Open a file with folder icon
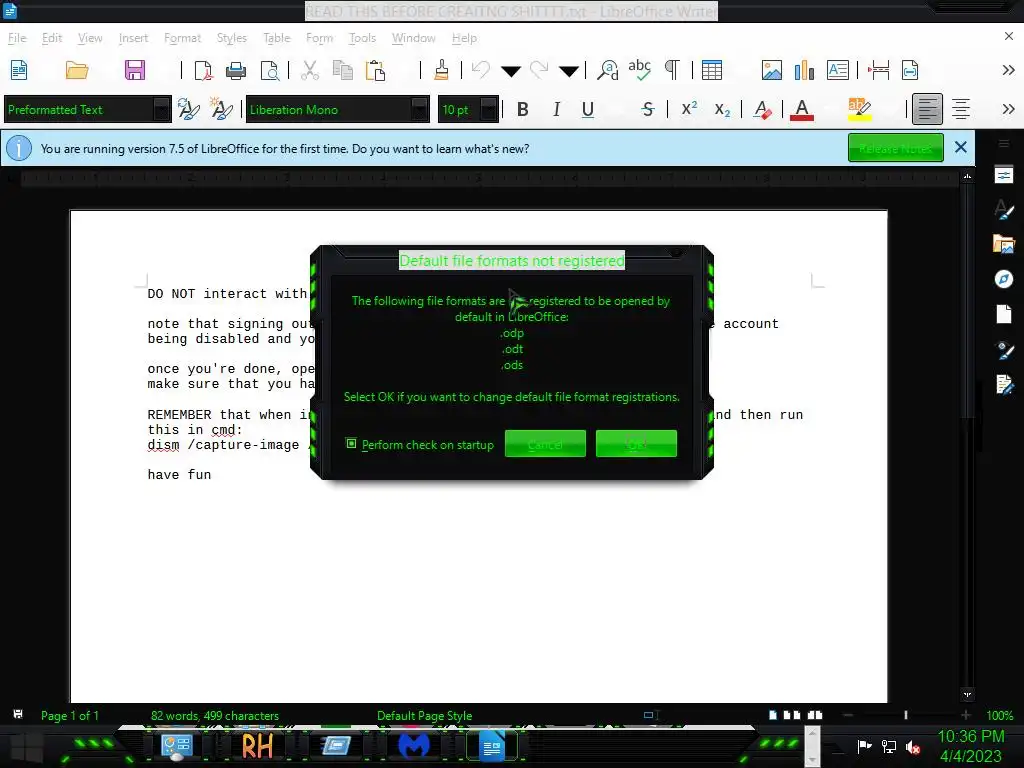1024x768 pixels. point(77,70)
